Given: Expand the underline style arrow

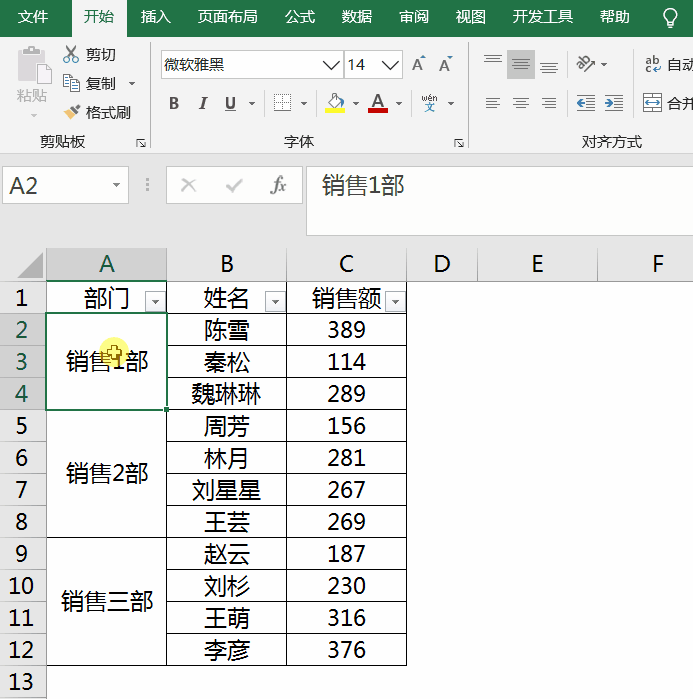Looking at the screenshot, I should tap(252, 103).
